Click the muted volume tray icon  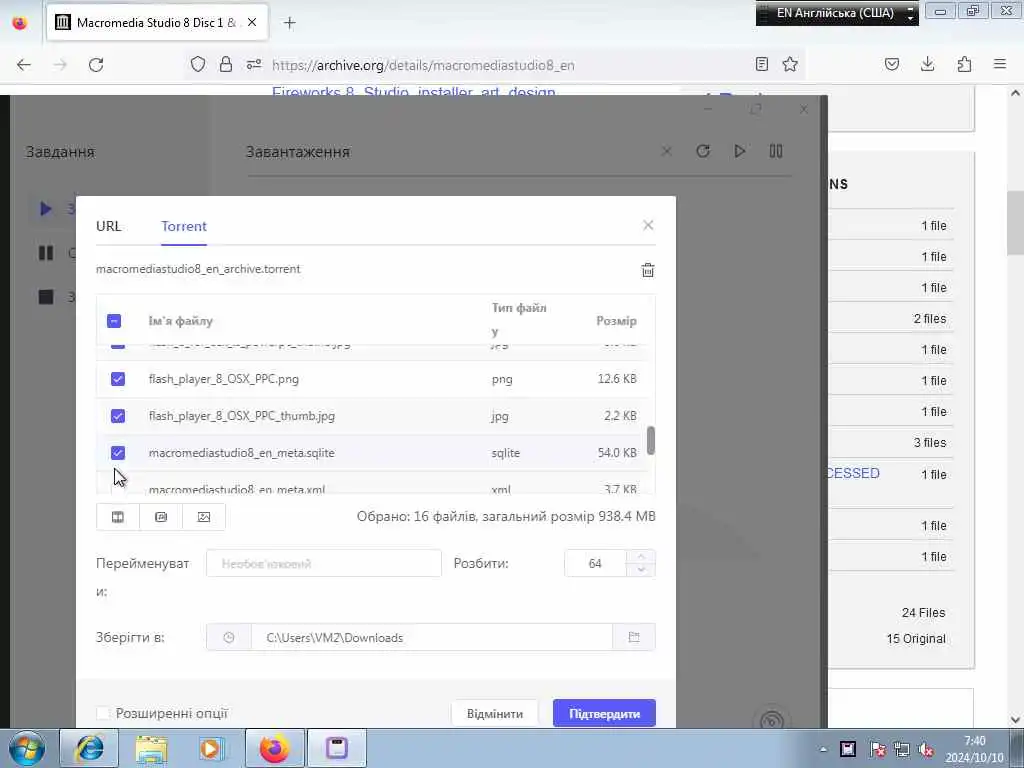click(x=925, y=750)
